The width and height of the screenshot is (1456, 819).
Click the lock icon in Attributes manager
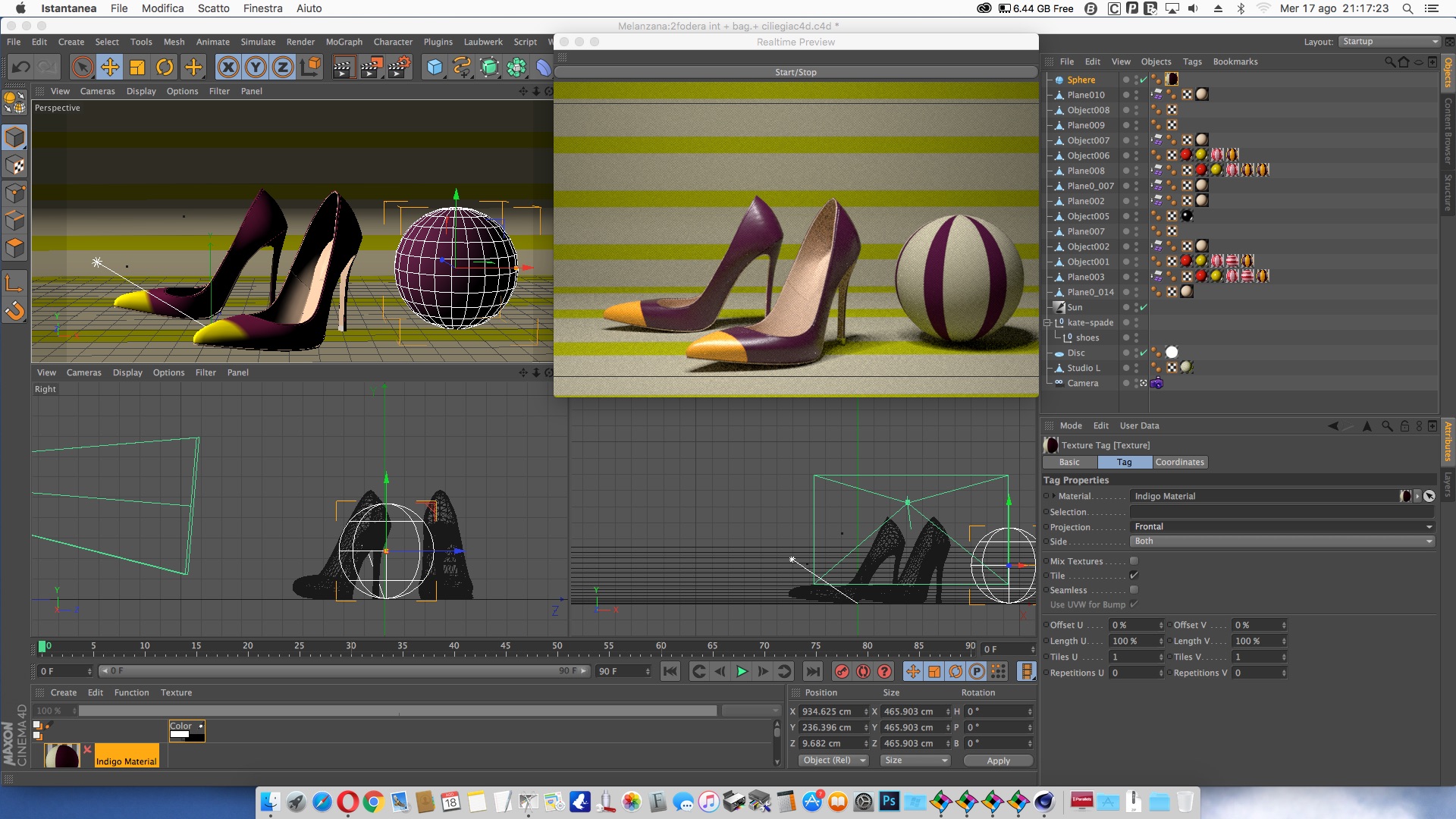click(x=1404, y=426)
